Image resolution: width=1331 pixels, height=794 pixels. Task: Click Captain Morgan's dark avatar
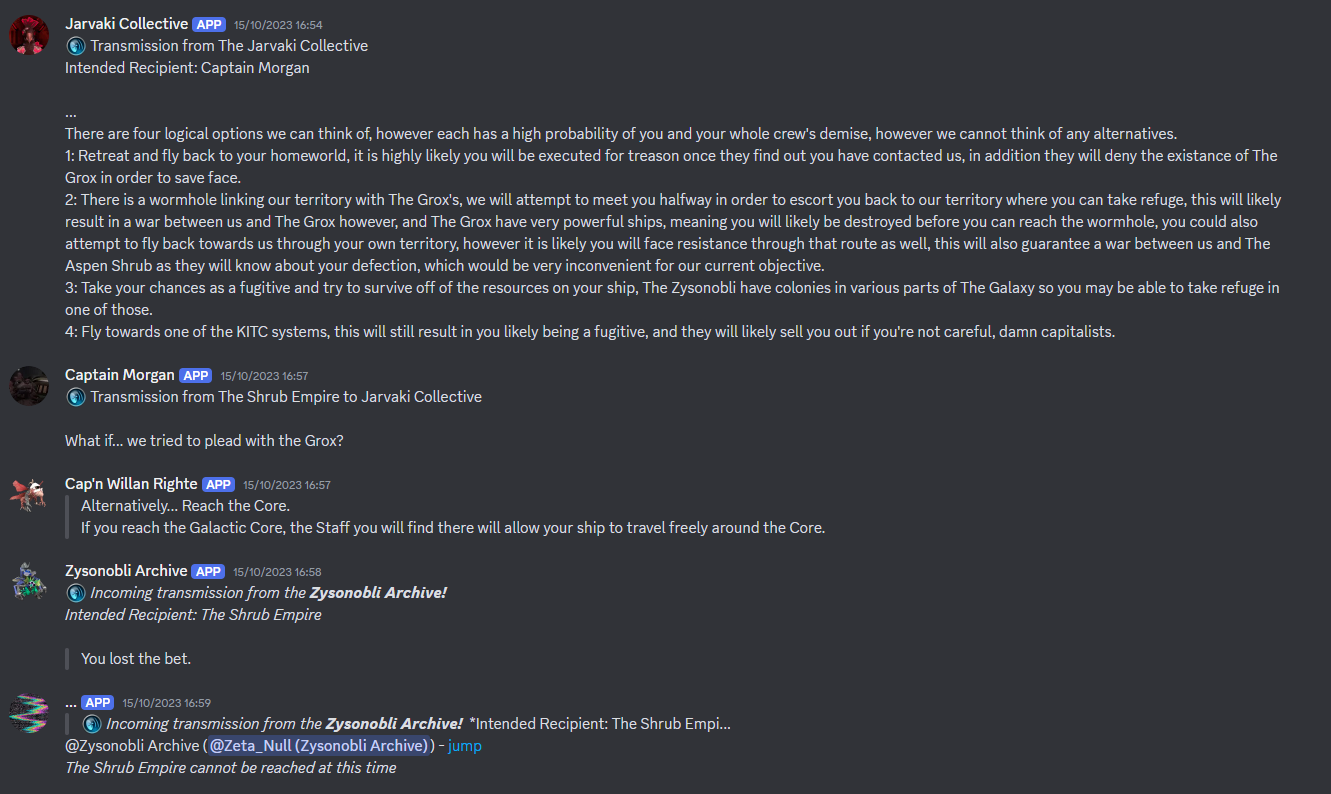(x=29, y=386)
